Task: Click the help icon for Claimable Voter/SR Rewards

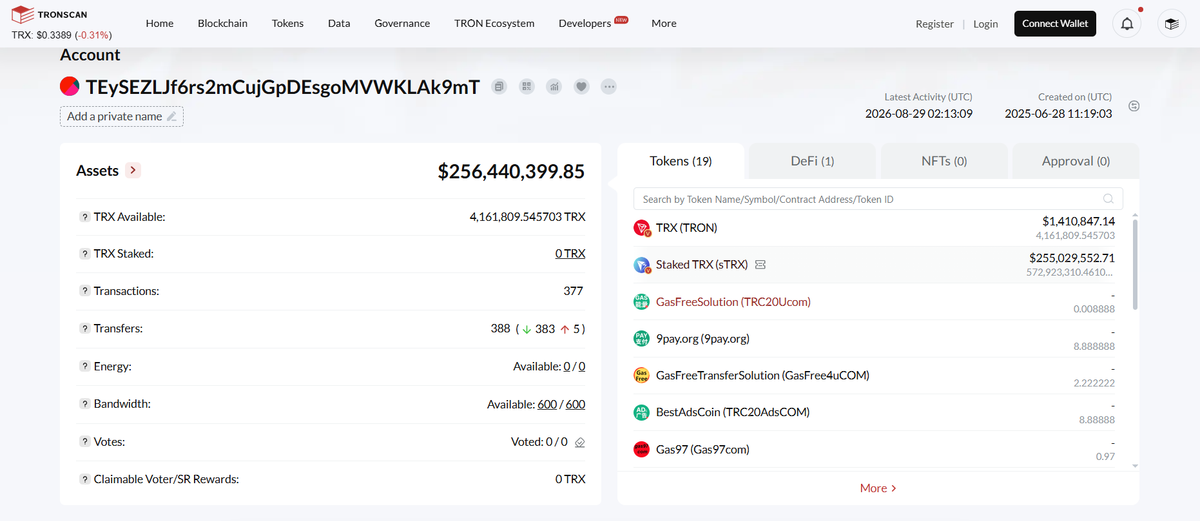Action: click(x=84, y=479)
